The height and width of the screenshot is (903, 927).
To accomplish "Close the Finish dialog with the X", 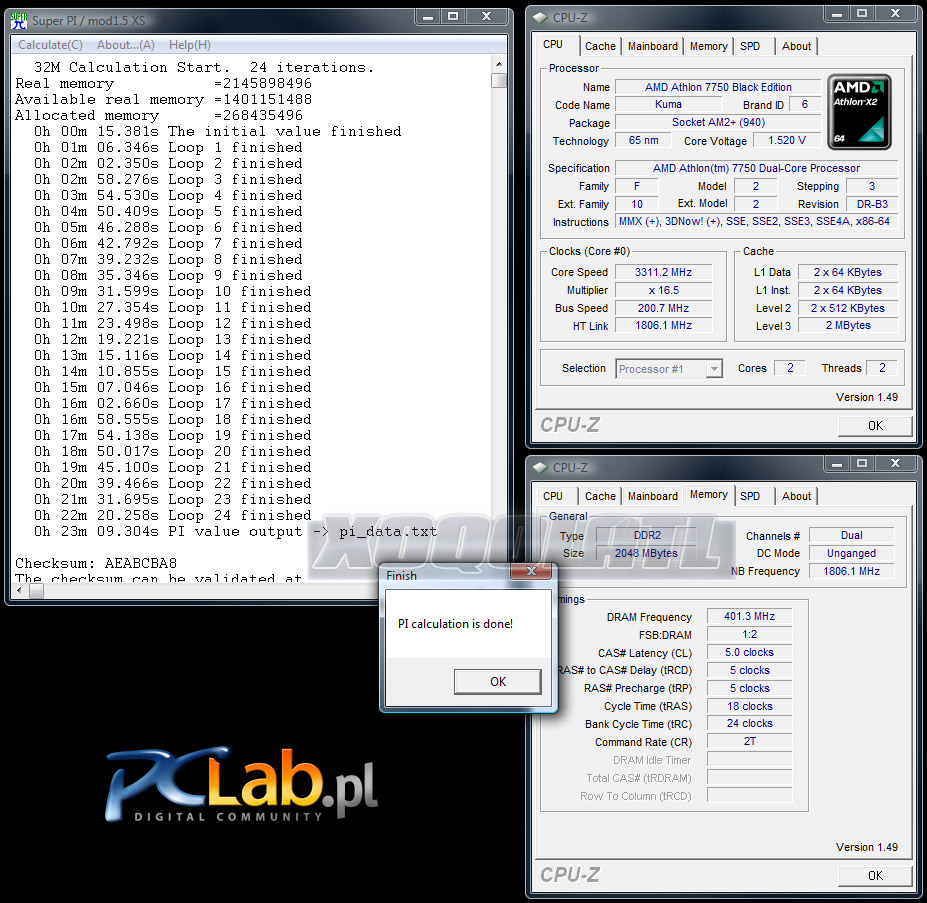I will point(531,571).
